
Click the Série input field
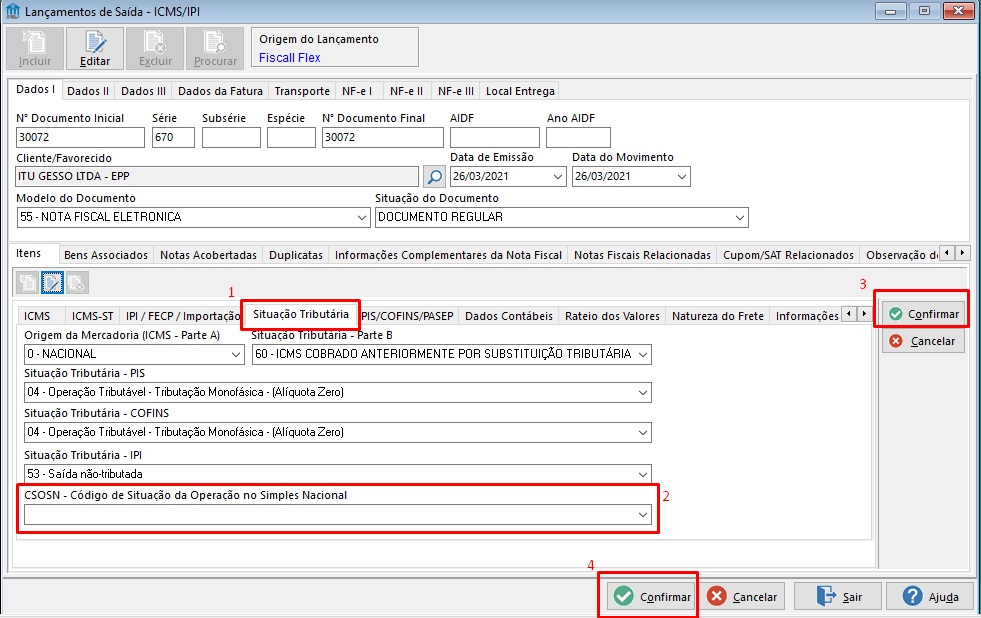(x=173, y=138)
